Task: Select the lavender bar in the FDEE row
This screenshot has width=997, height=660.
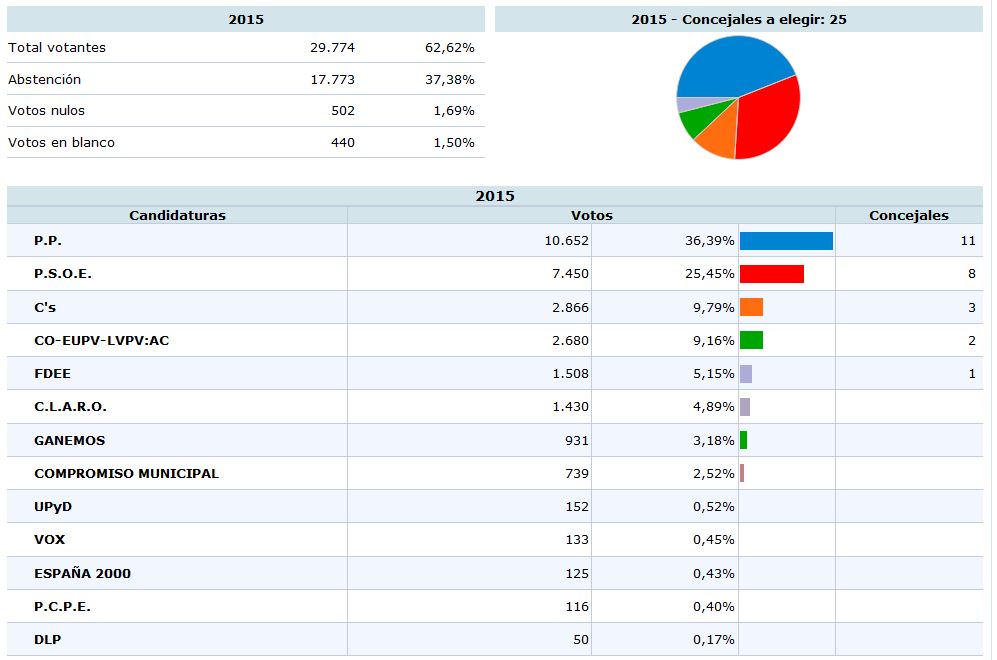Action: [745, 374]
